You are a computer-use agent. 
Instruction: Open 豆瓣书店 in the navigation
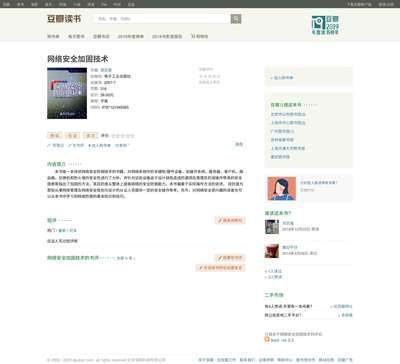(x=101, y=36)
